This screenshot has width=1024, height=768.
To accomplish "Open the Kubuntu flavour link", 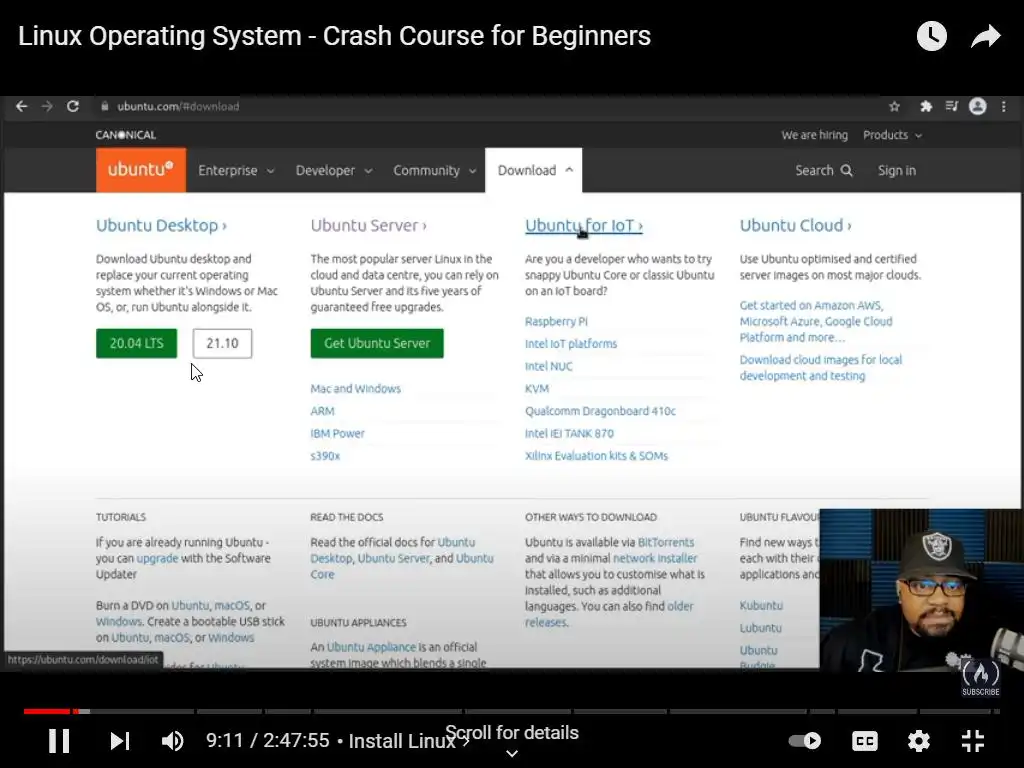I will [761, 605].
